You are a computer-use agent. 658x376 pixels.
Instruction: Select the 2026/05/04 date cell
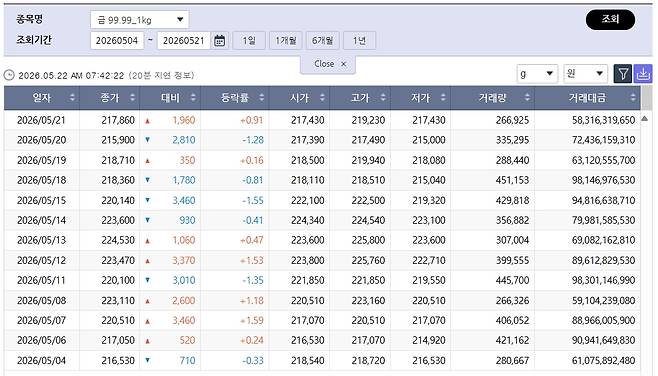pos(42,360)
